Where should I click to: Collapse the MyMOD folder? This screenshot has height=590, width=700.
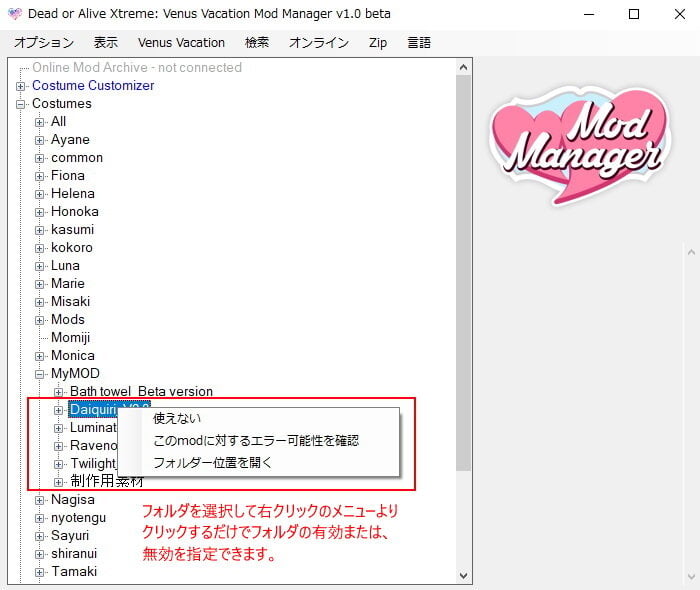(40, 374)
